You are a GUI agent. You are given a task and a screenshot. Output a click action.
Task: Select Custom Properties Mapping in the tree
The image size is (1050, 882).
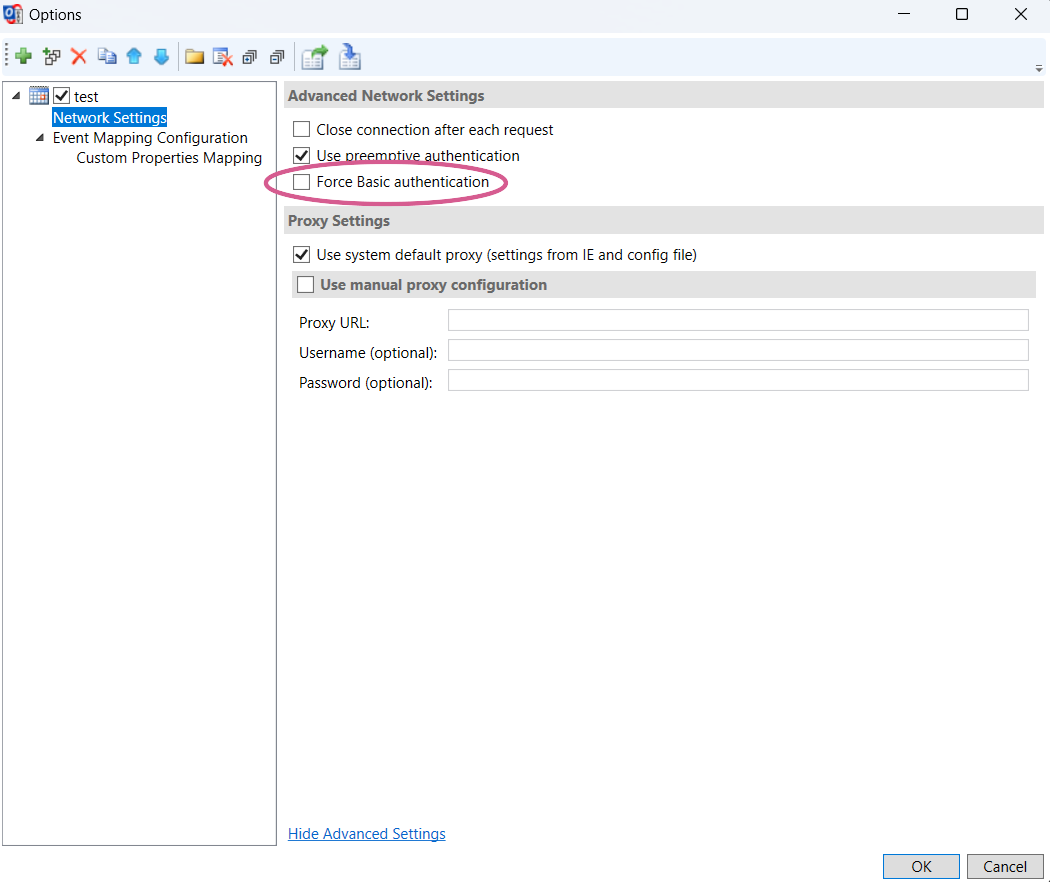tap(169, 158)
